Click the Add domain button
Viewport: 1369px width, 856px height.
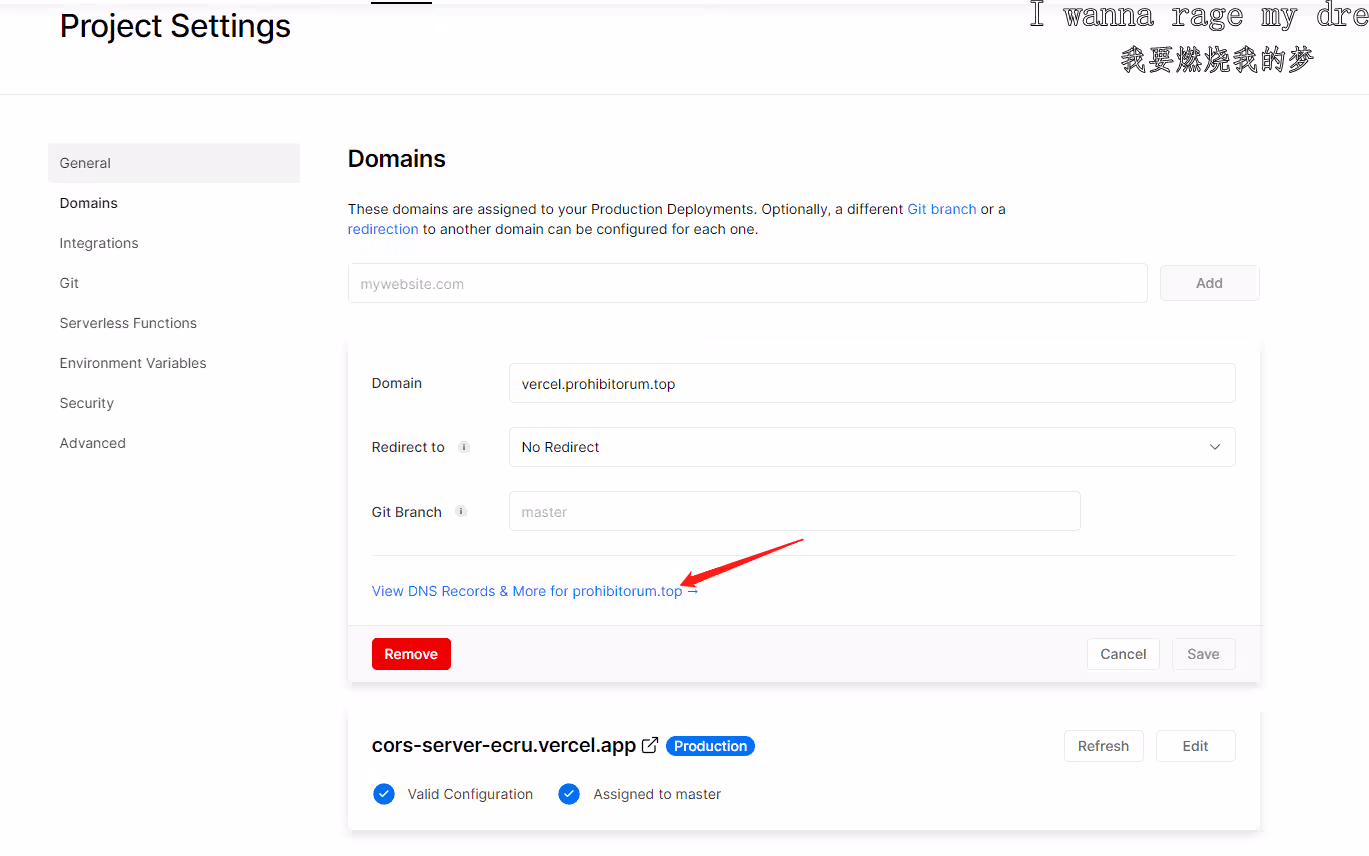[x=1209, y=283]
